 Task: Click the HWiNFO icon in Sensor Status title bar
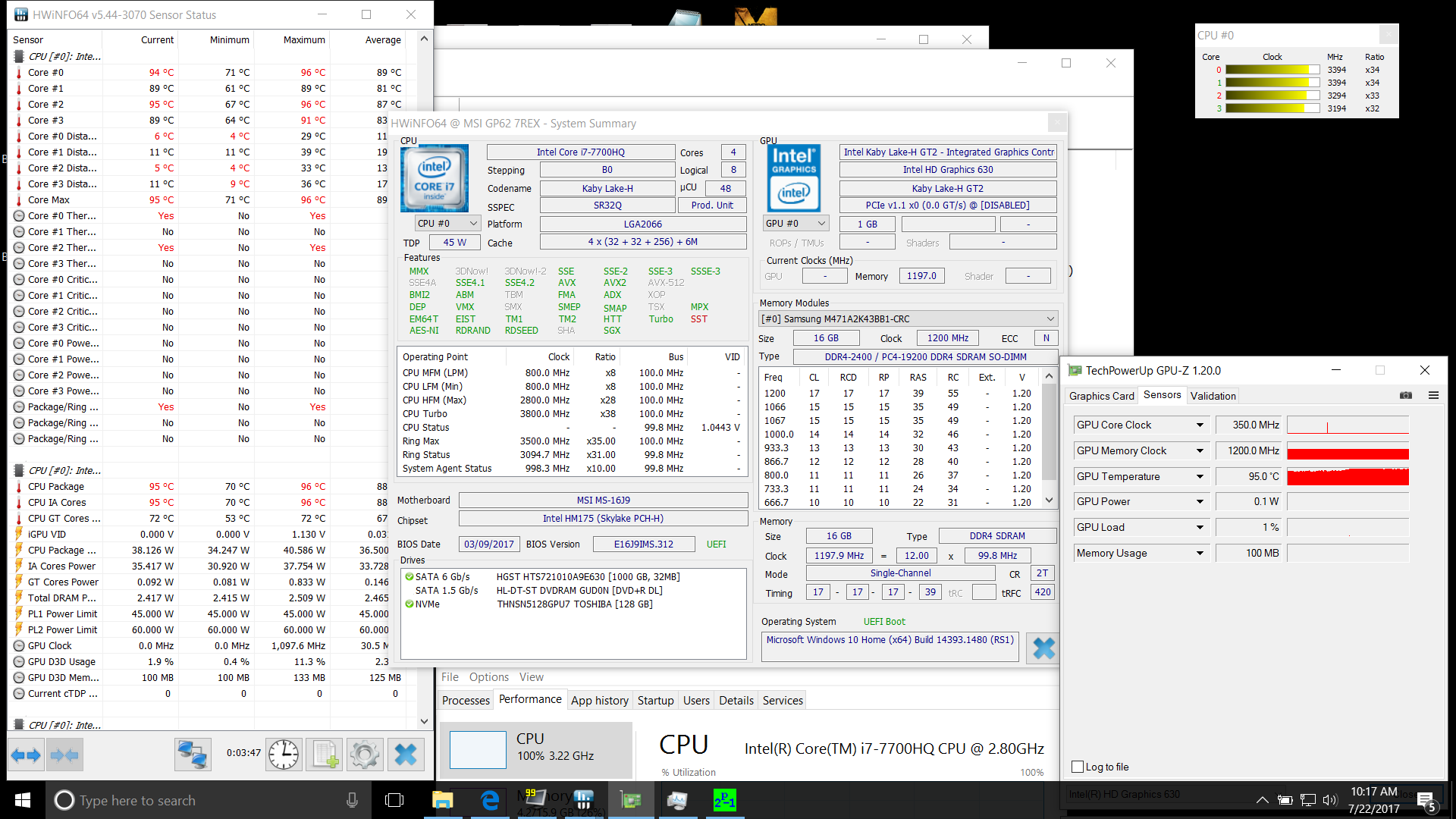coord(20,14)
